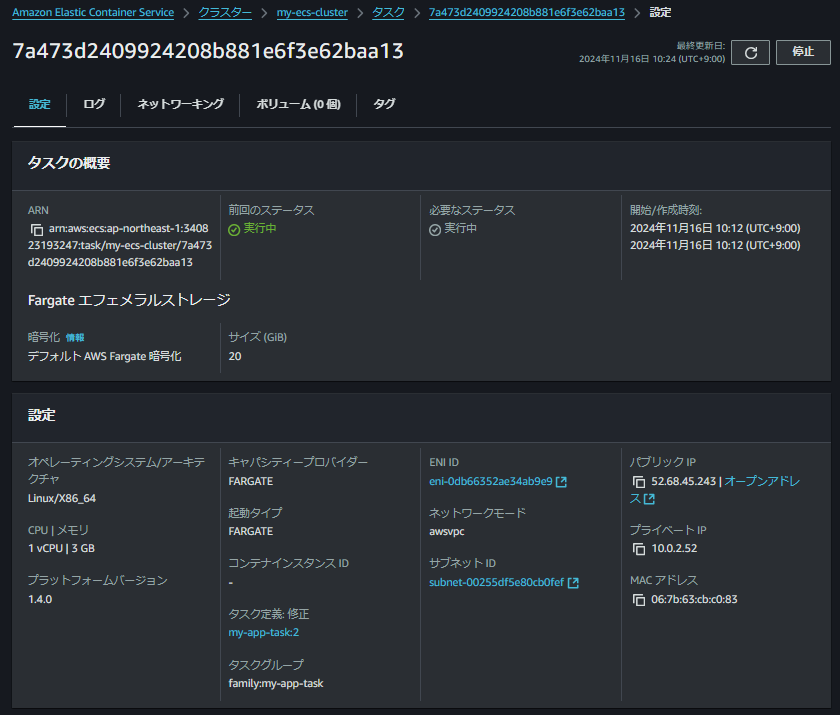
Task: Click last updated time 2024年11月16日 10:24
Action: point(652,59)
